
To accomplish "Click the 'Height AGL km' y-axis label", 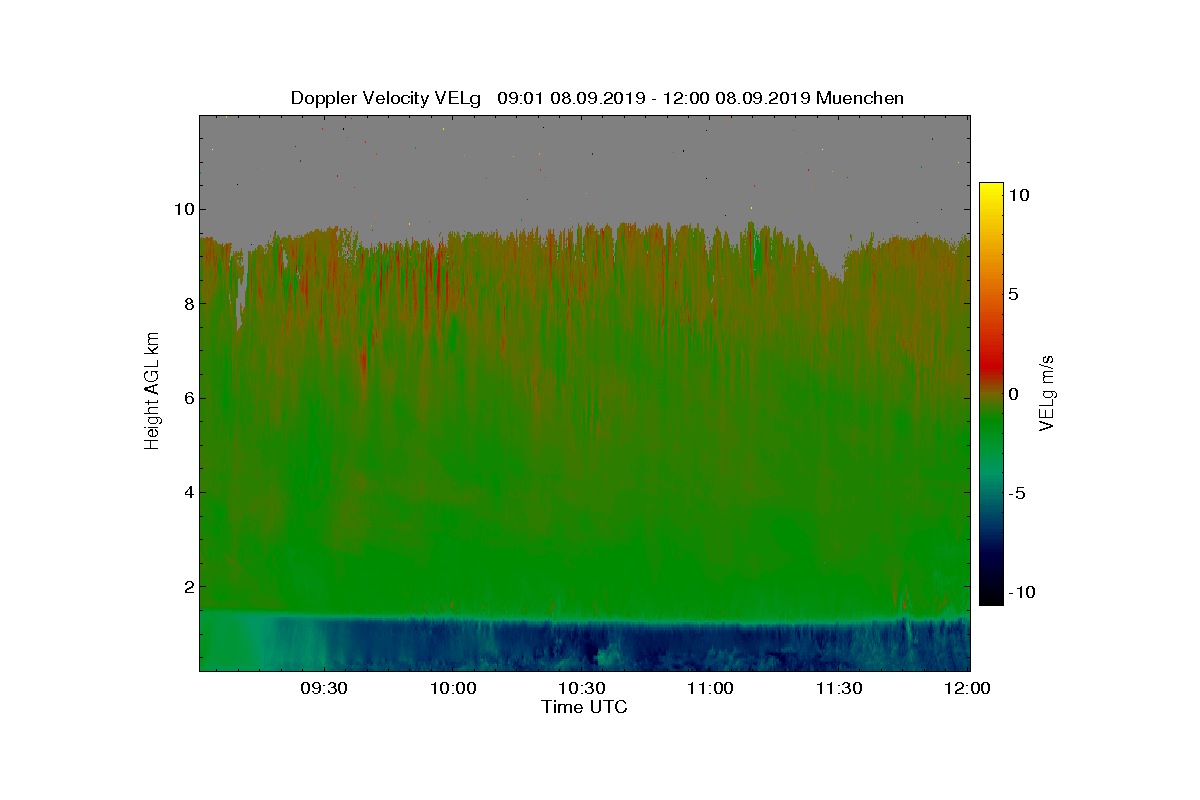I will (x=152, y=391).
